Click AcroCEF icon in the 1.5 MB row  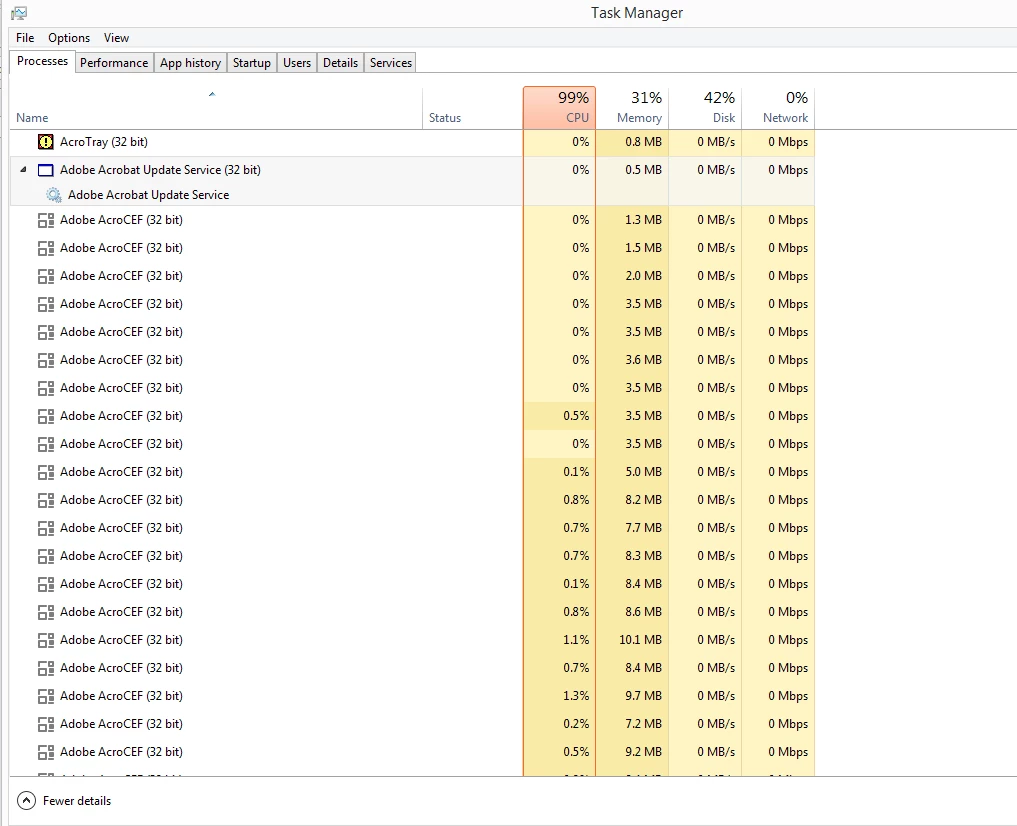tap(45, 248)
